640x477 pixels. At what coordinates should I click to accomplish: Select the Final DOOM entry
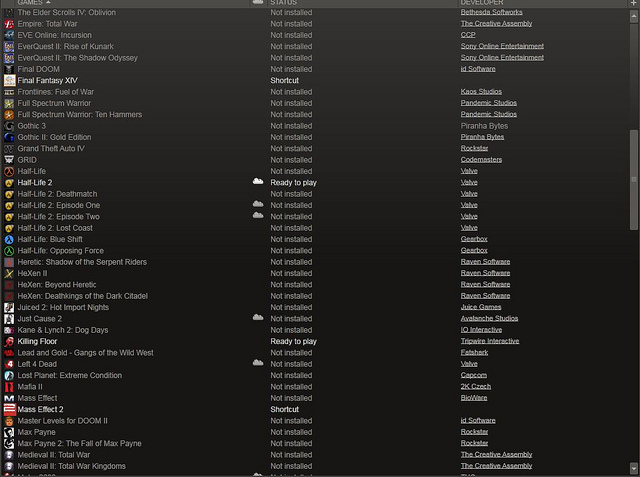(314, 69)
